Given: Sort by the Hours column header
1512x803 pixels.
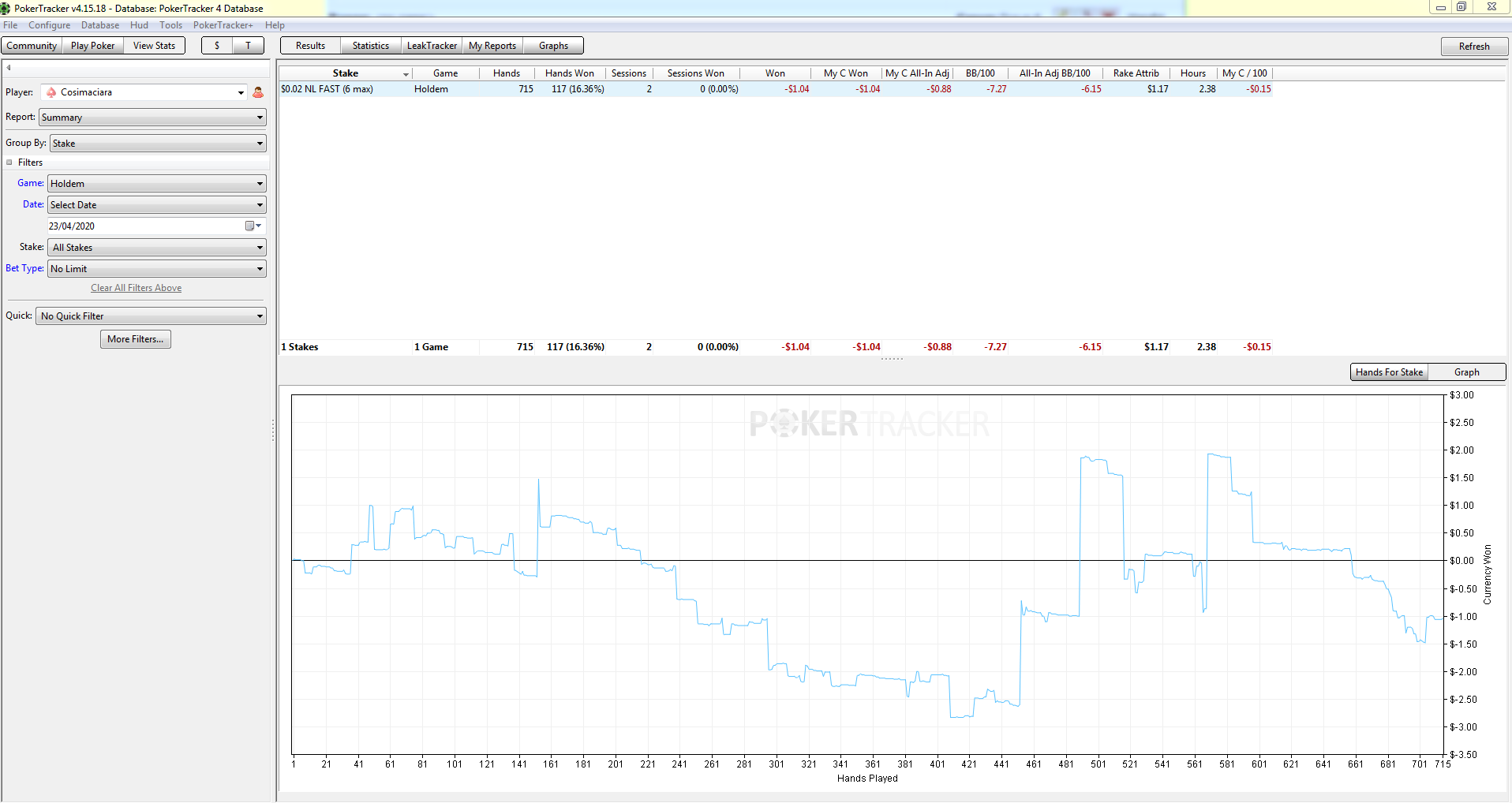Looking at the screenshot, I should (1193, 73).
